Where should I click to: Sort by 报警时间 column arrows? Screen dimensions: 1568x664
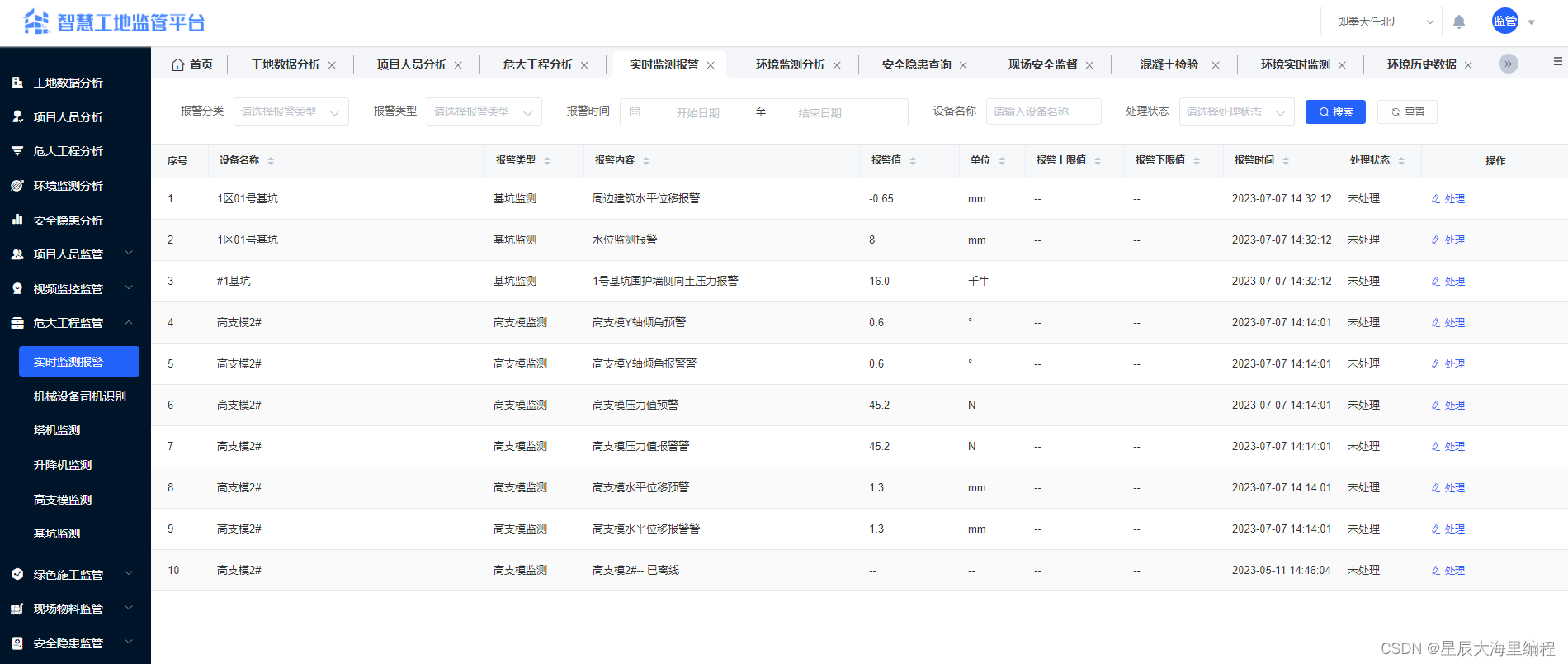coord(1286,161)
